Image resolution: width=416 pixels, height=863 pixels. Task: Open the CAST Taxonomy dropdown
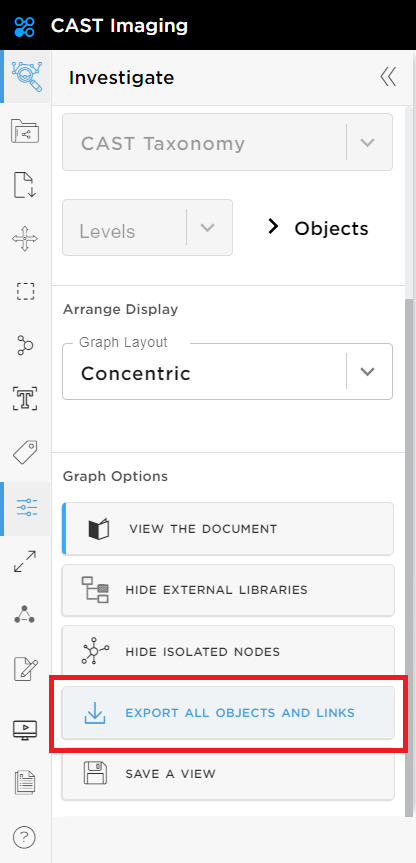pyautogui.click(x=227, y=142)
